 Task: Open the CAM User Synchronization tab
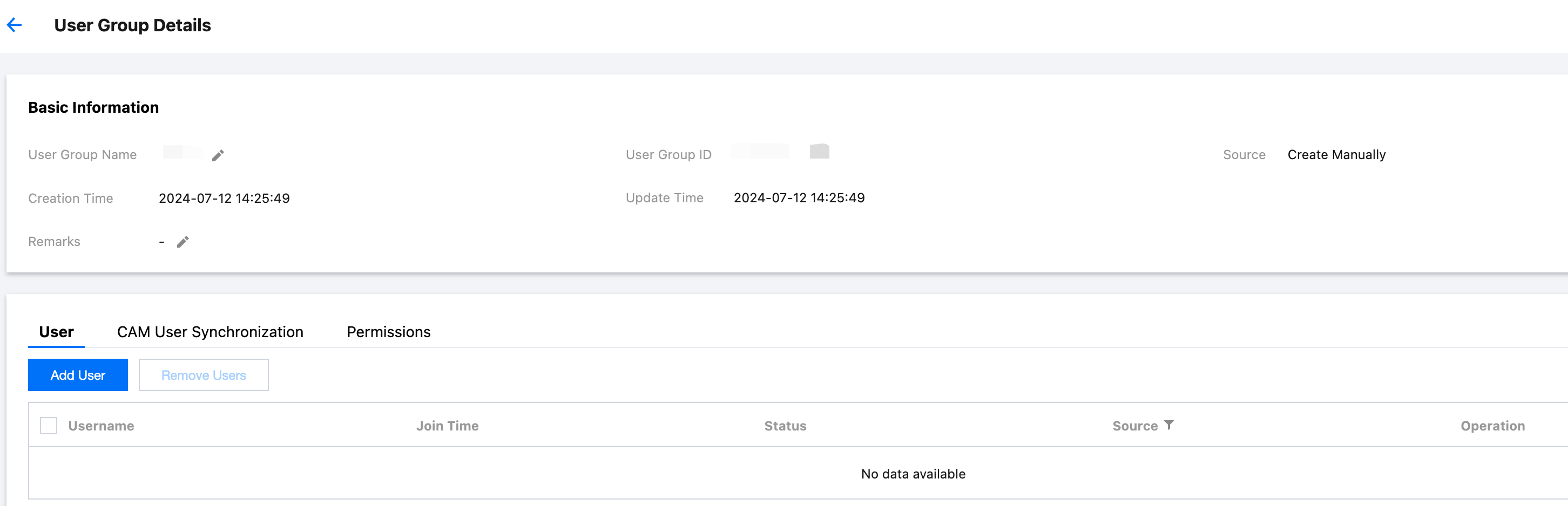[210, 332]
